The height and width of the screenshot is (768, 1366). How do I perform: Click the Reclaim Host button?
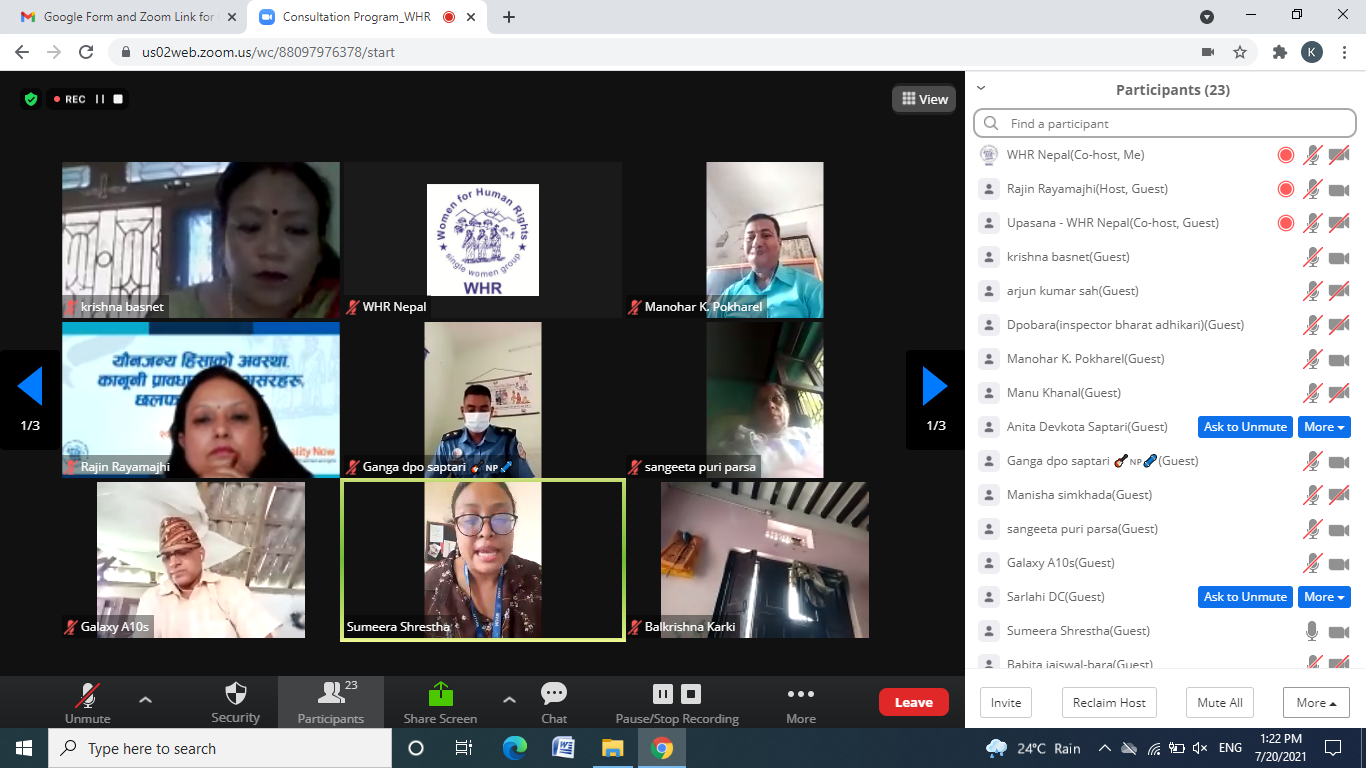1109,702
